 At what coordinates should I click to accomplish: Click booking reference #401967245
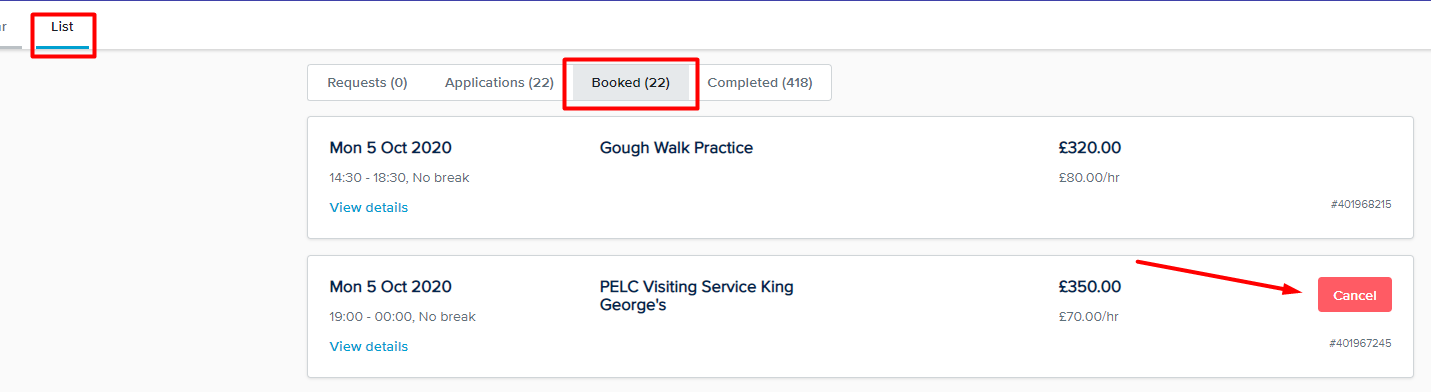[1360, 343]
